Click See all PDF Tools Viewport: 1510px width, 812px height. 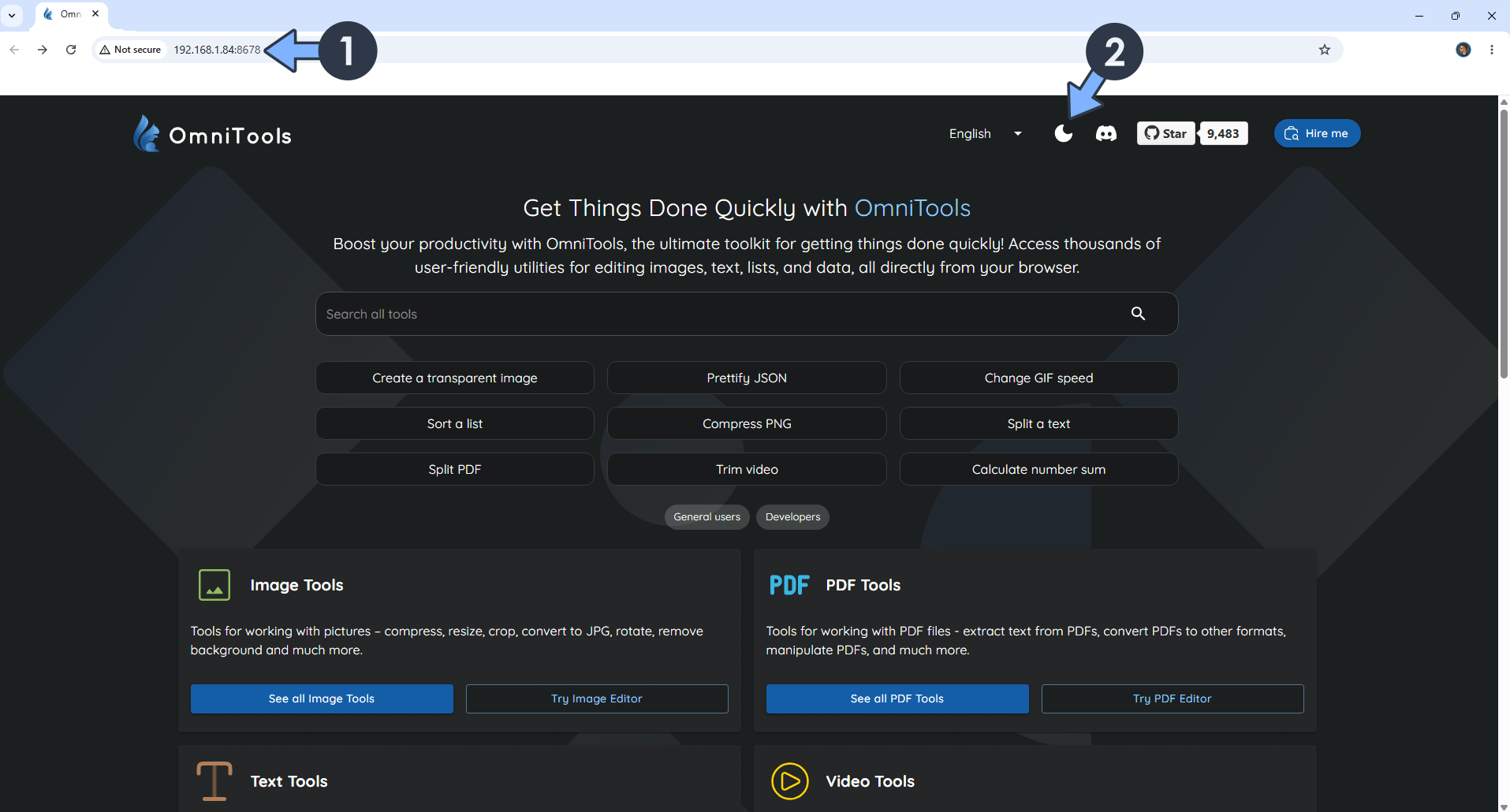[x=897, y=698]
